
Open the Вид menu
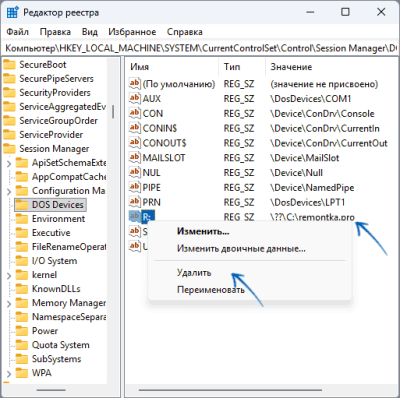pyautogui.click(x=90, y=32)
